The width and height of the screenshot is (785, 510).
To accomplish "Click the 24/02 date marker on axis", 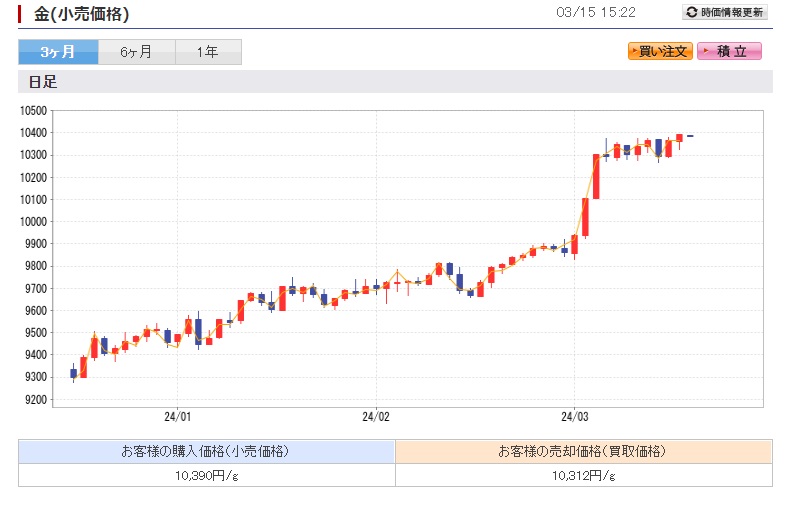I will tap(375, 416).
